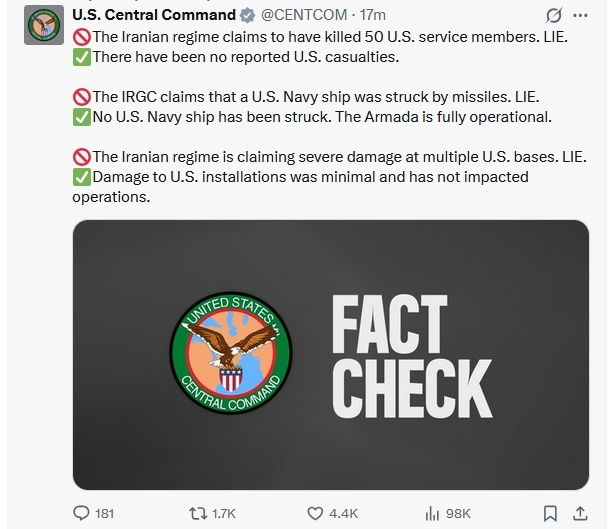Click the 1.7K reposts count
The image size is (611, 529).
pyautogui.click(x=224, y=513)
